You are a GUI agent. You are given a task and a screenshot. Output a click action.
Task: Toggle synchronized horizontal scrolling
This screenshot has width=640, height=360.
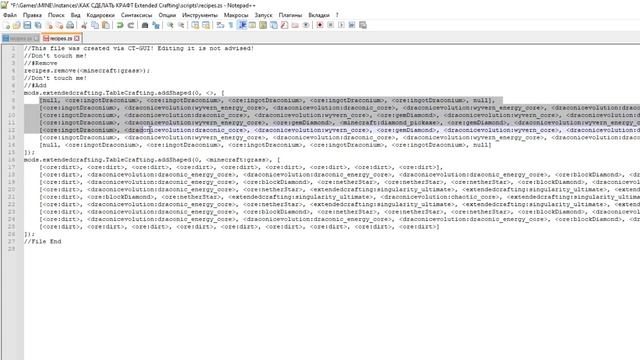coord(206,25)
